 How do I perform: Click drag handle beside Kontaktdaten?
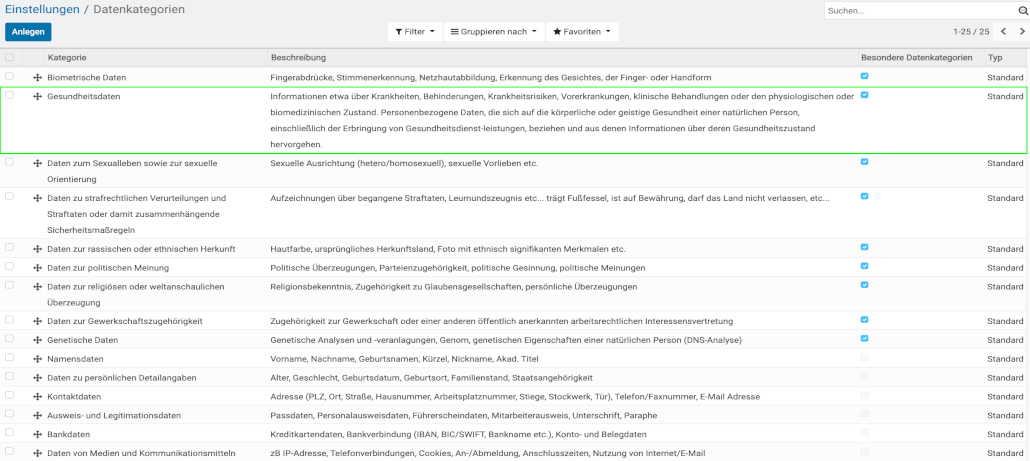[37, 397]
